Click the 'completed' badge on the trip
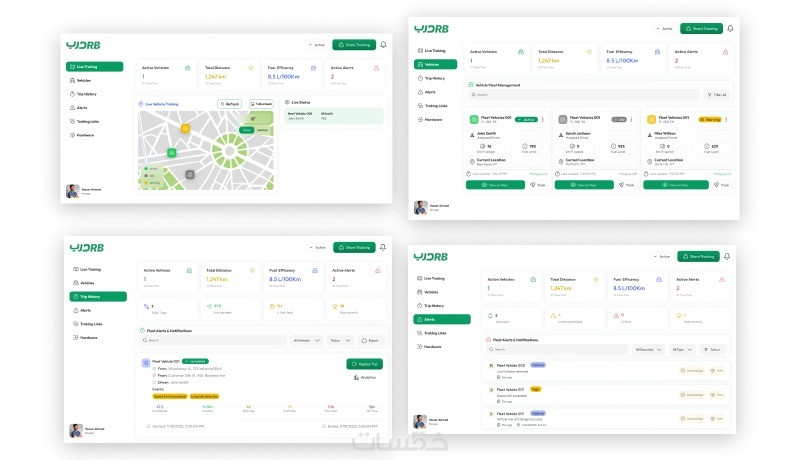The width and height of the screenshot is (800, 460). pyautogui.click(x=195, y=361)
